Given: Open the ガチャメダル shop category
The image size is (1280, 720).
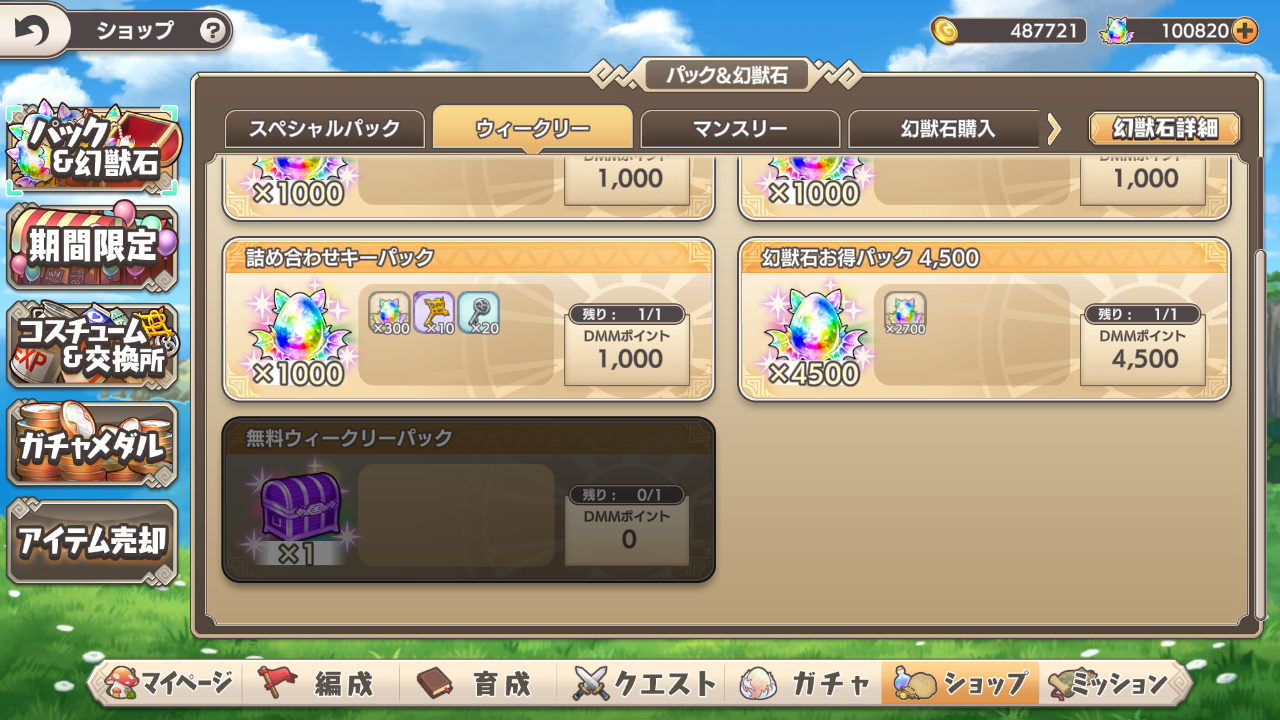Looking at the screenshot, I should [x=92, y=445].
